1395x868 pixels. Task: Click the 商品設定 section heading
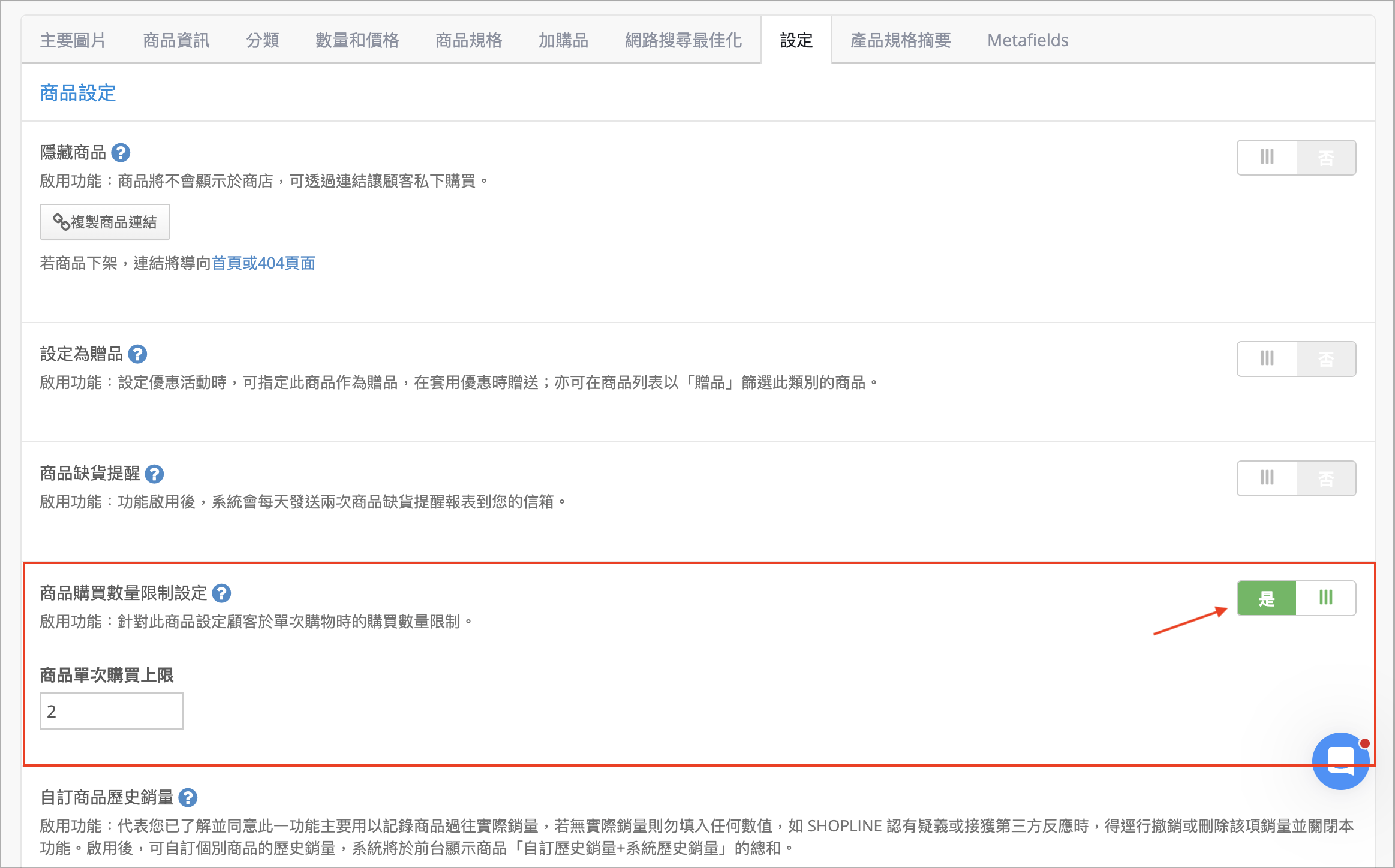[x=78, y=93]
